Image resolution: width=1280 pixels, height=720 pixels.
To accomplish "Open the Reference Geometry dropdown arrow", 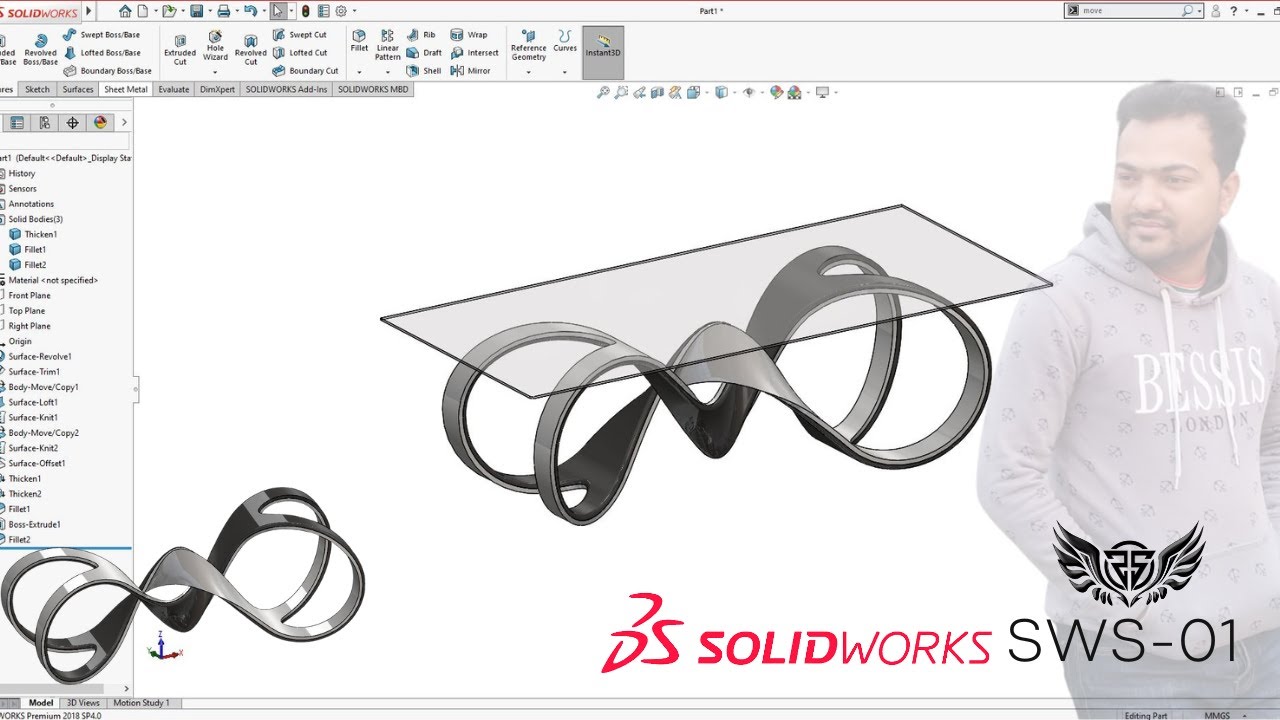I will [x=528, y=72].
